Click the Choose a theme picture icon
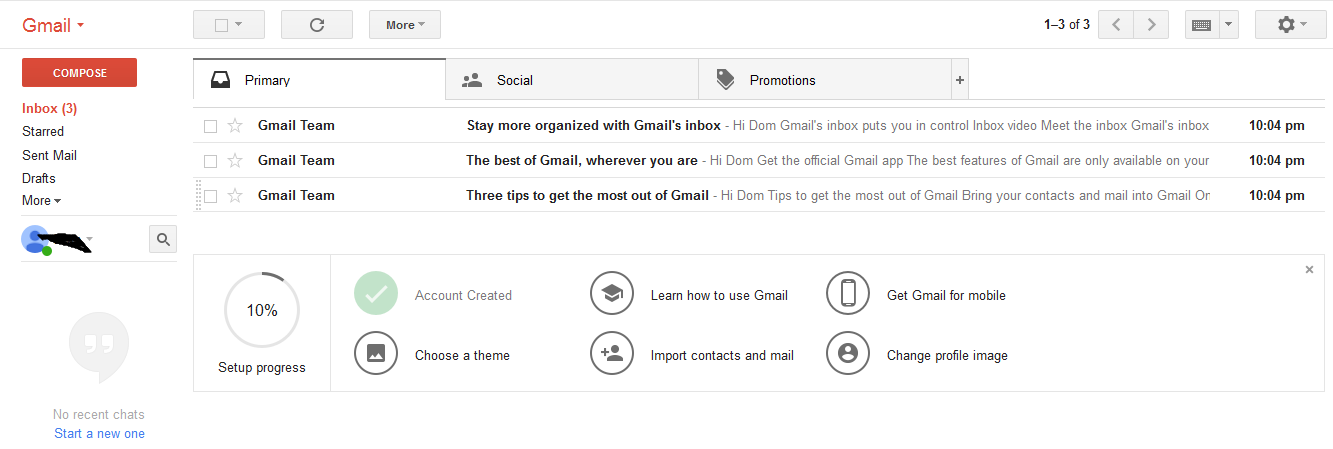The image size is (1333, 449). point(376,353)
